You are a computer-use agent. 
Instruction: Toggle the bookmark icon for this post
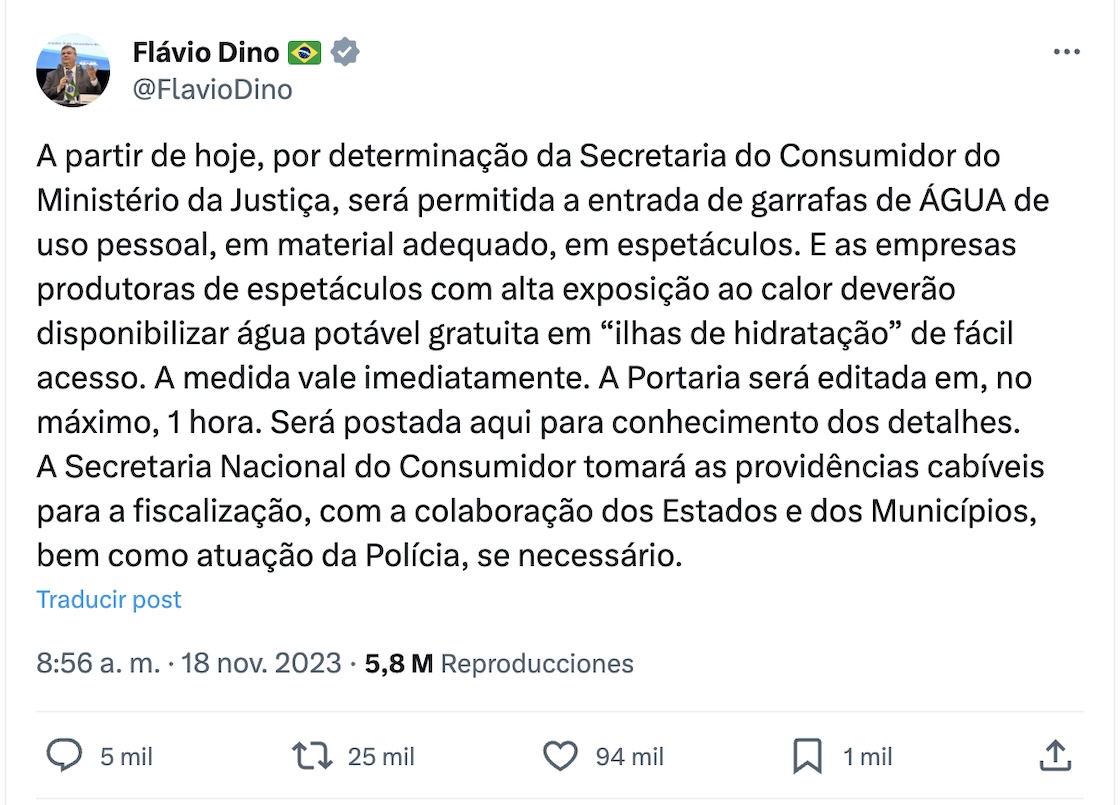807,756
